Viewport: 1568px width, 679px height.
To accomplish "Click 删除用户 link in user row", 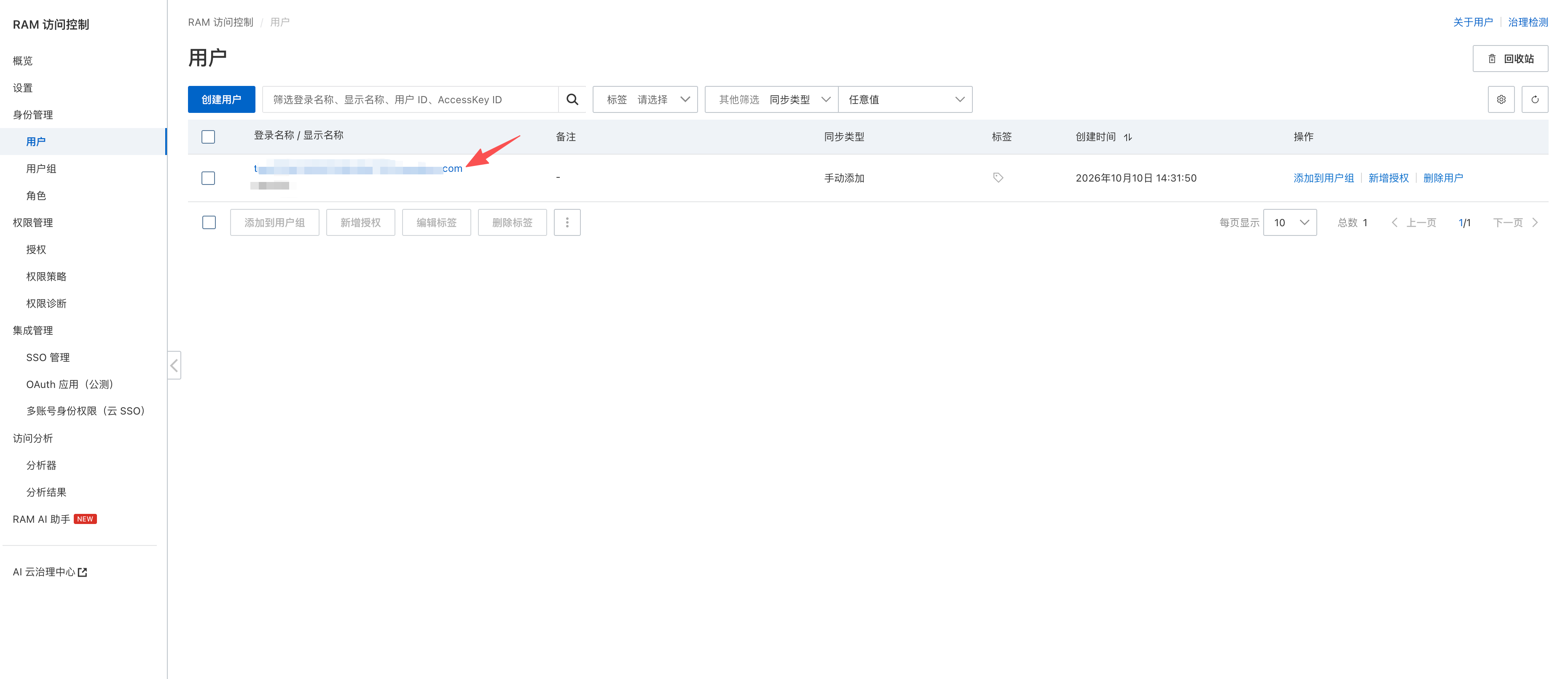I will [x=1443, y=178].
